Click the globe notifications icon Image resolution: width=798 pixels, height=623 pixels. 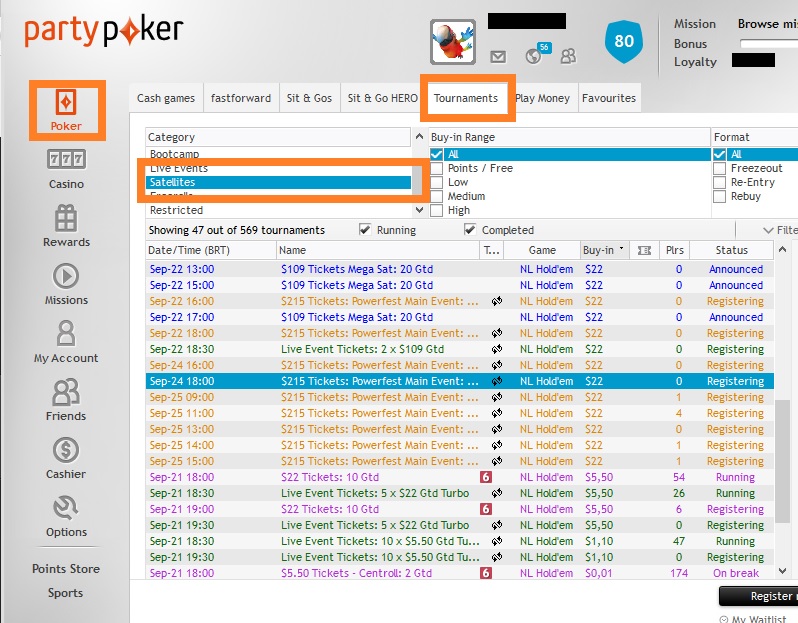click(x=533, y=56)
